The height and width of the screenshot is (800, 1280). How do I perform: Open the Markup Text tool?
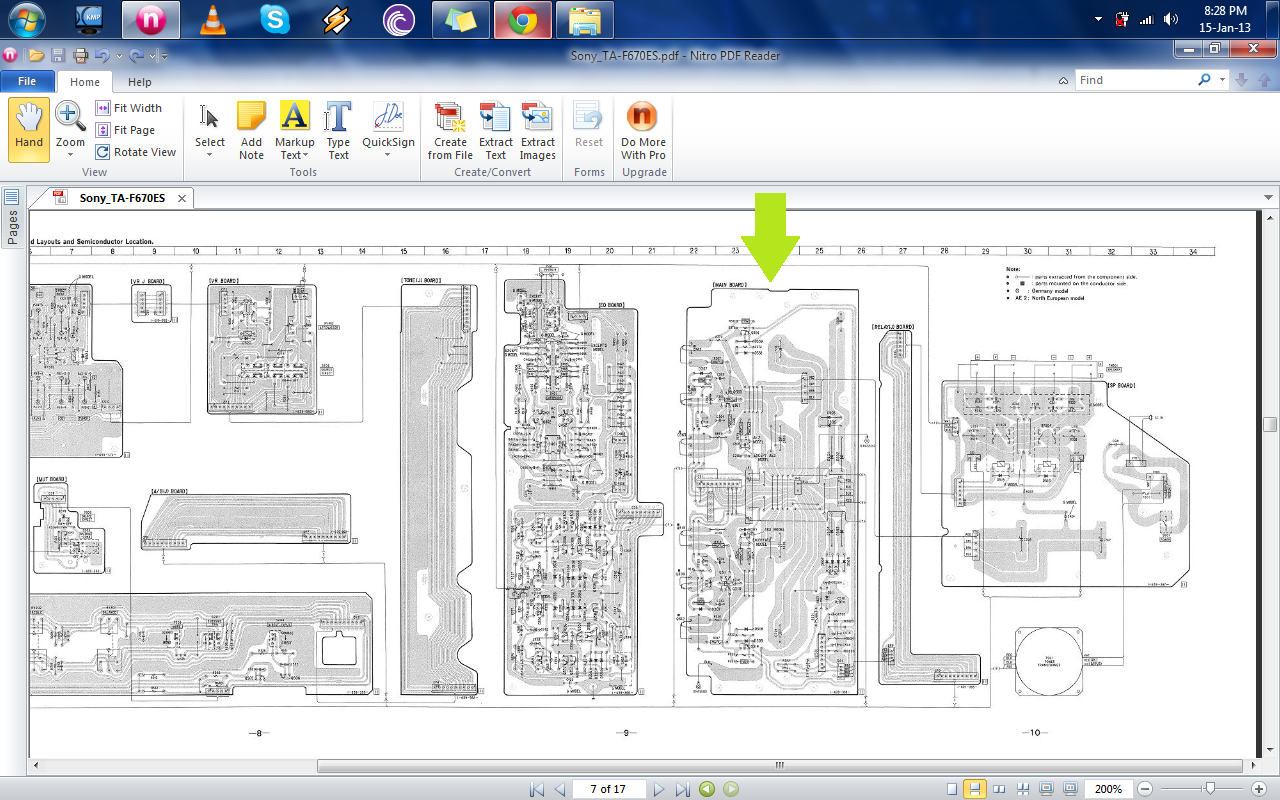point(294,130)
